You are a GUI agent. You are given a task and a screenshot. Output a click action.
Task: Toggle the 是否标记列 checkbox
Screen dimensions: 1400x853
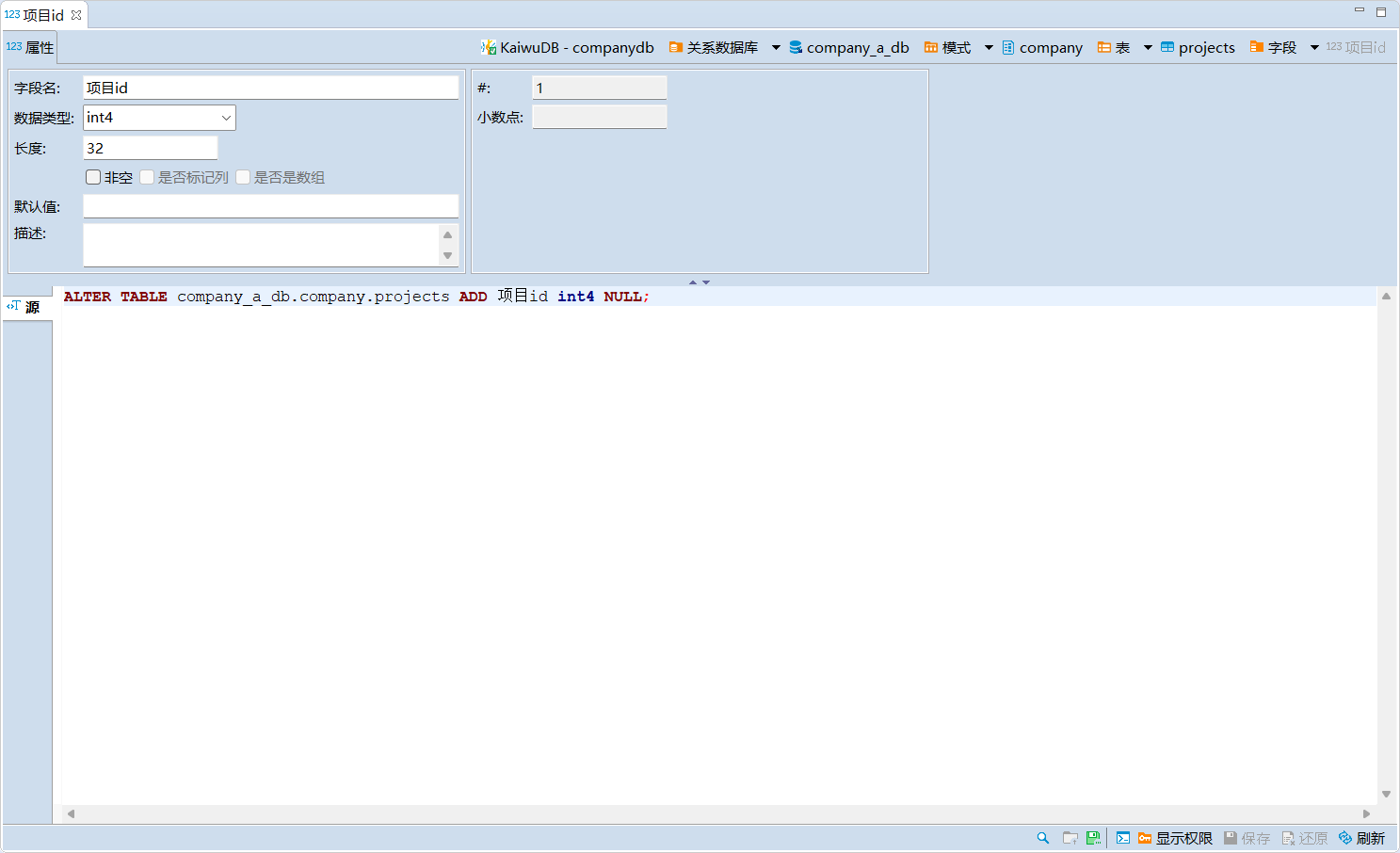(147, 177)
